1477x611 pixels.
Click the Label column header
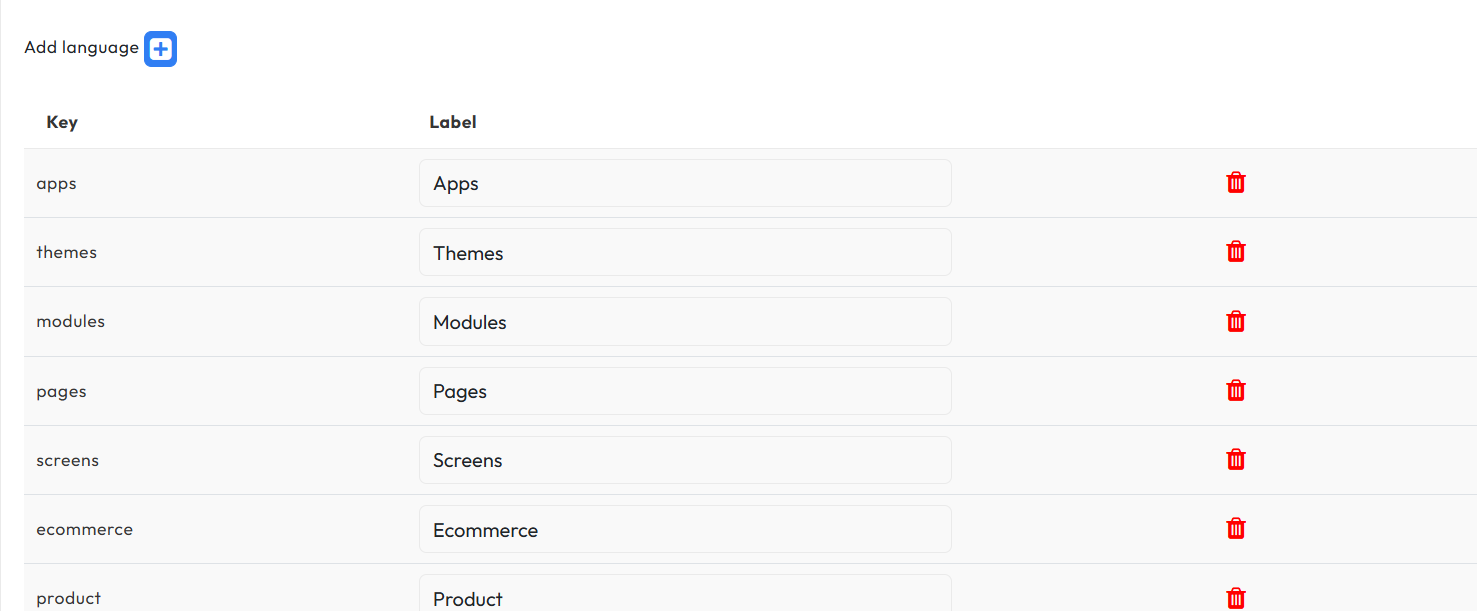click(x=453, y=122)
